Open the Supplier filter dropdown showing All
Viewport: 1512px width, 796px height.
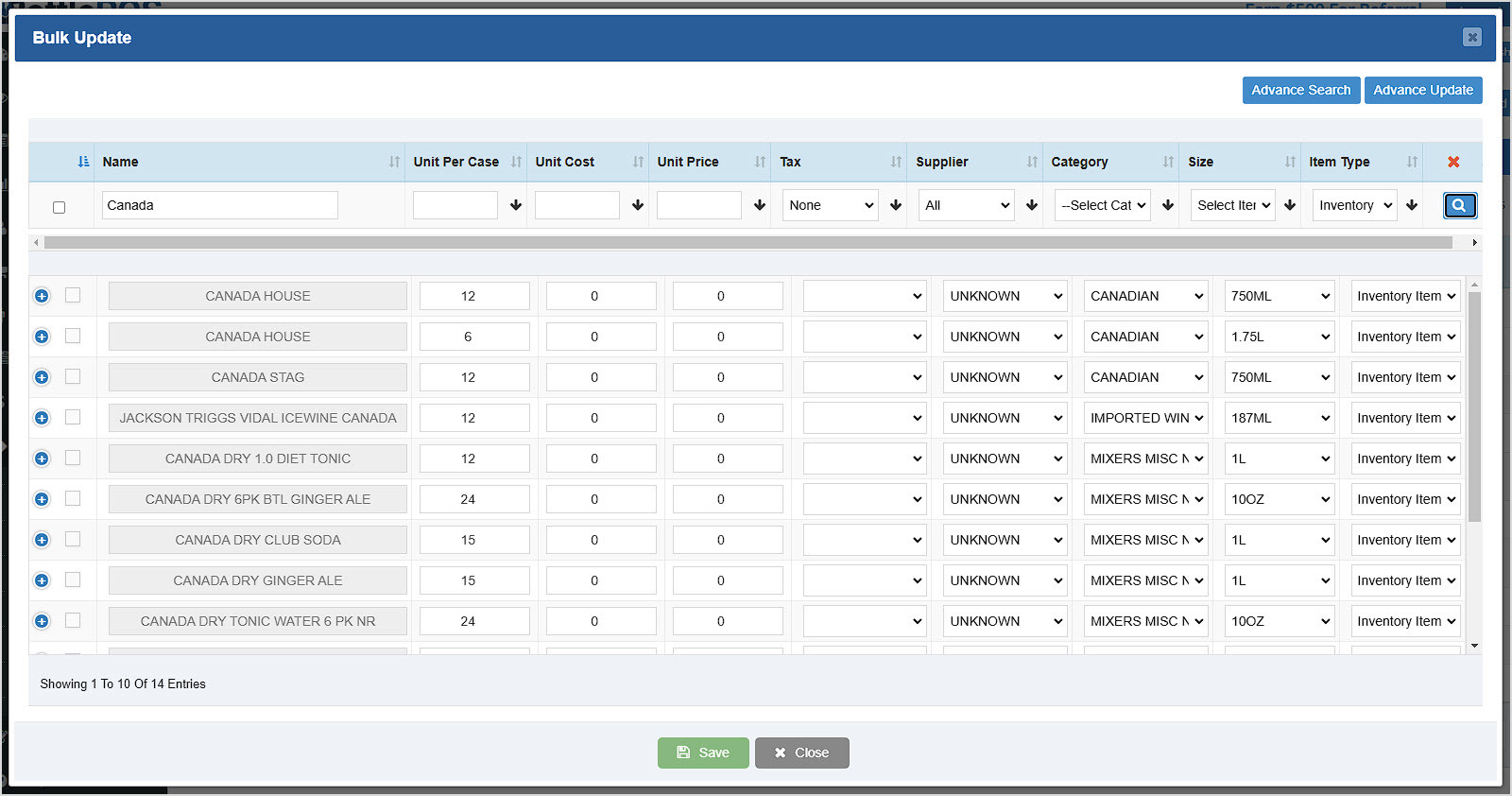pyautogui.click(x=967, y=205)
